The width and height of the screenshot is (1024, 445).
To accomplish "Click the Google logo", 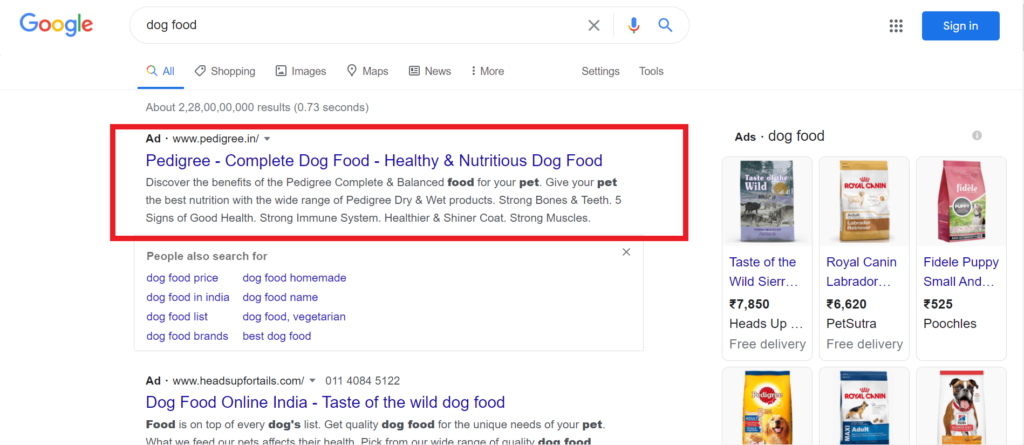I will pos(56,25).
